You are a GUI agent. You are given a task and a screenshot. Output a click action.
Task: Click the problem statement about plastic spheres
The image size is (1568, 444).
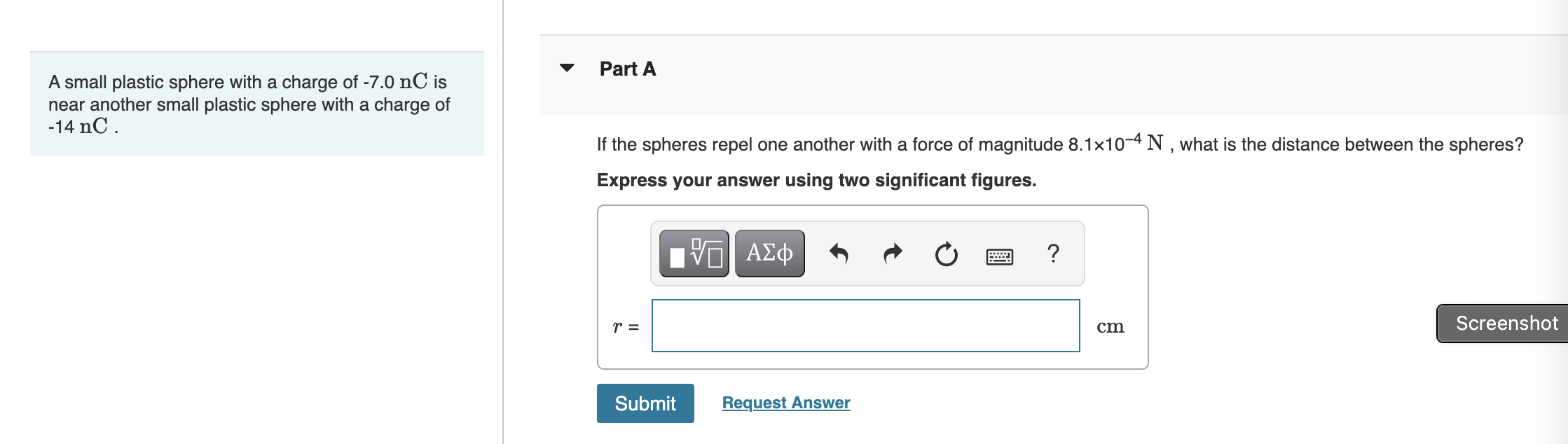click(249, 104)
